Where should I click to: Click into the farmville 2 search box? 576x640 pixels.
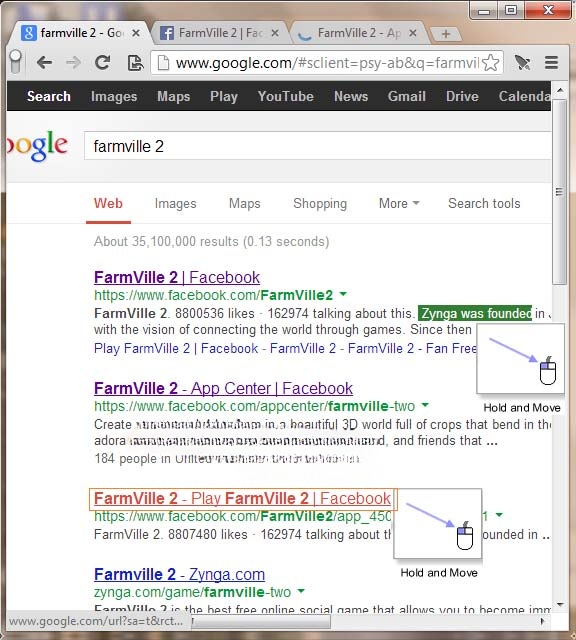[x=318, y=146]
